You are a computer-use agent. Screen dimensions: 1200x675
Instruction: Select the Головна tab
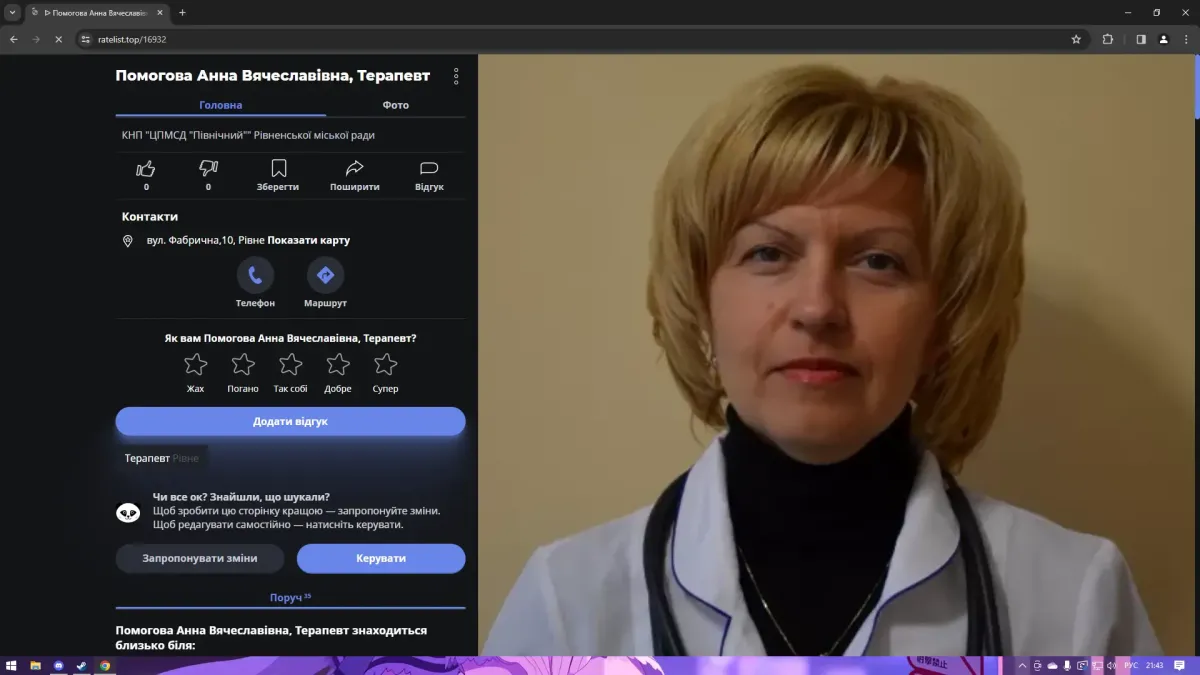pos(220,105)
